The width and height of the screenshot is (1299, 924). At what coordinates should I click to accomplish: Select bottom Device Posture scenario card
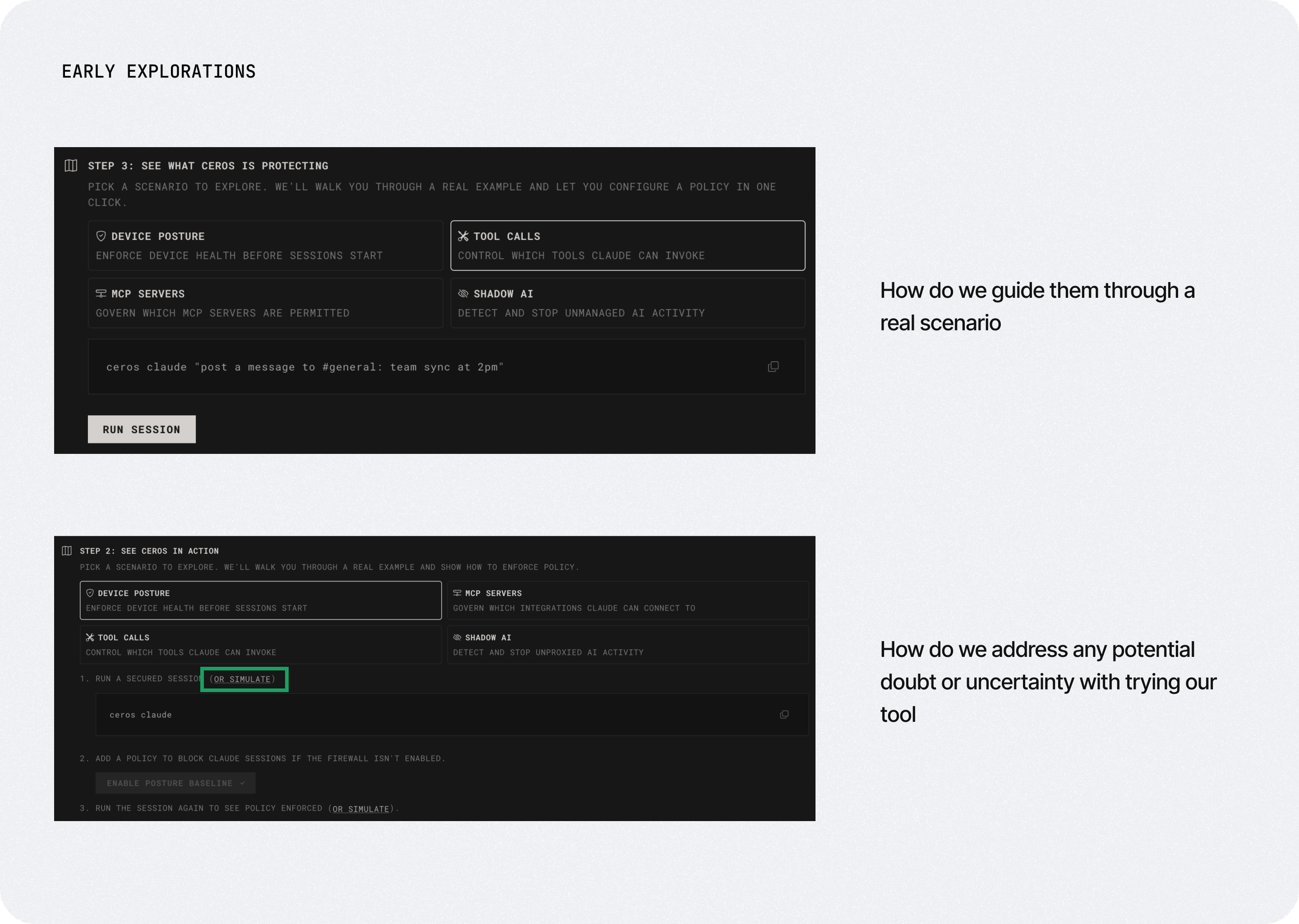pos(260,600)
